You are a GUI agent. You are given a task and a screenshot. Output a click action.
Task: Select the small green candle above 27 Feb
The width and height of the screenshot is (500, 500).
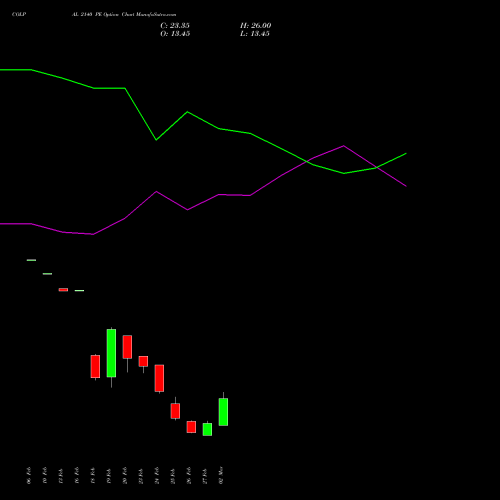(207, 429)
